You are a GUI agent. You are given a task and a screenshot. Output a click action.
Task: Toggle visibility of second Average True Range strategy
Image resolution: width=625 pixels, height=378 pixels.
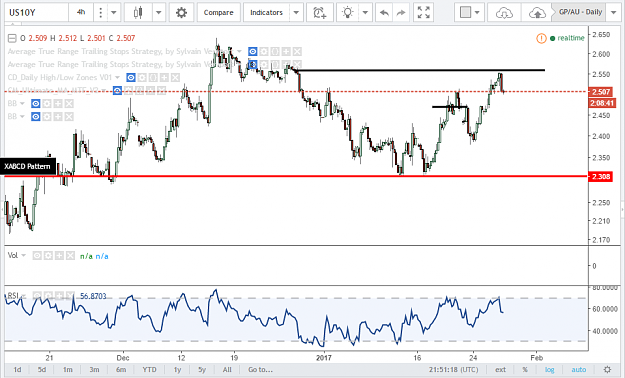252,64
